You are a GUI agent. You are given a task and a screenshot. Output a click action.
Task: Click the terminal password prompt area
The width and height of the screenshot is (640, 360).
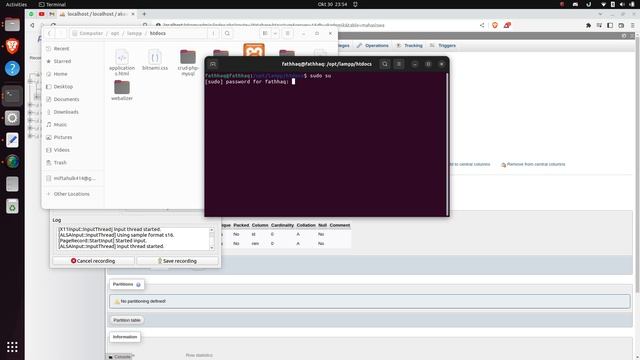249,82
